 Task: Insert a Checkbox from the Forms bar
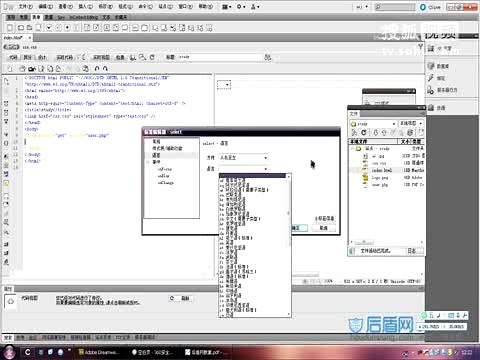[x=49, y=28]
